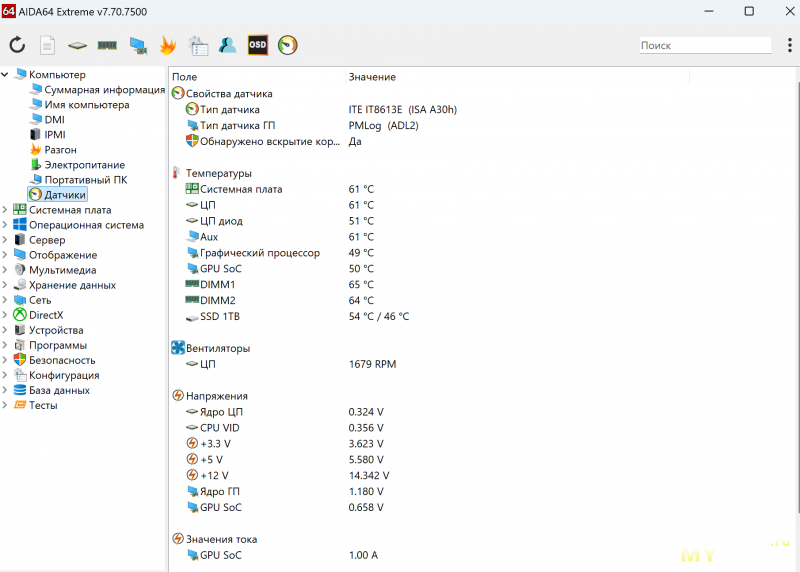800x572 pixels.
Task: Click the Значения тока section header
Action: (x=214, y=539)
